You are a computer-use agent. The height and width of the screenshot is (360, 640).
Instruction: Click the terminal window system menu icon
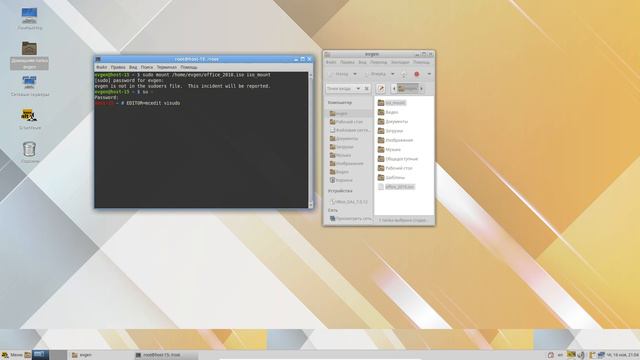98,59
